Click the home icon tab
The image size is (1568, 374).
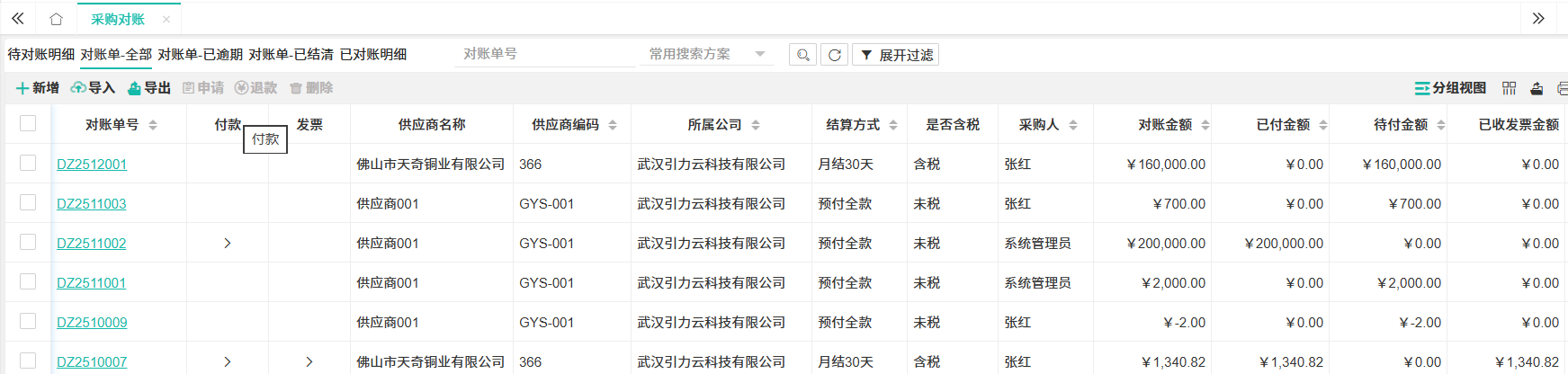[x=56, y=19]
